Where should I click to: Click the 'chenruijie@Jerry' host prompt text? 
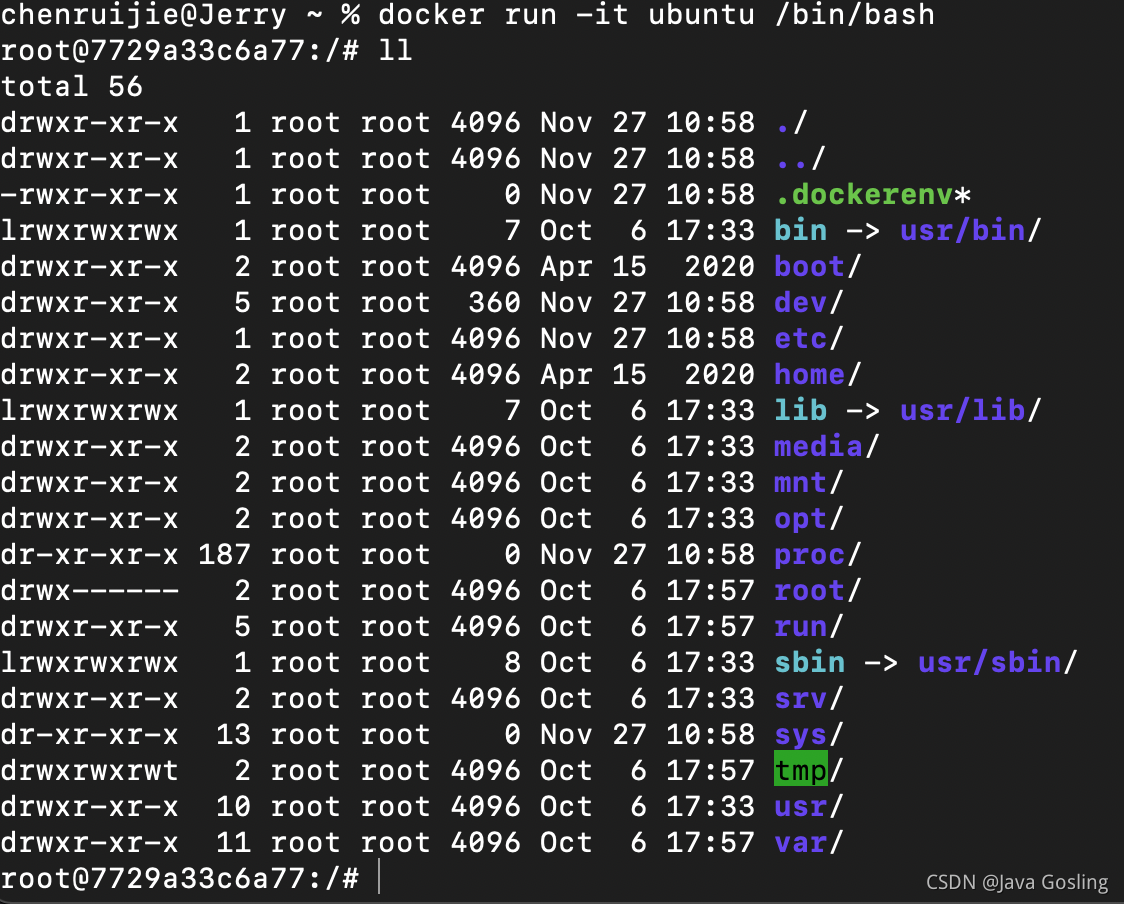coord(143,14)
